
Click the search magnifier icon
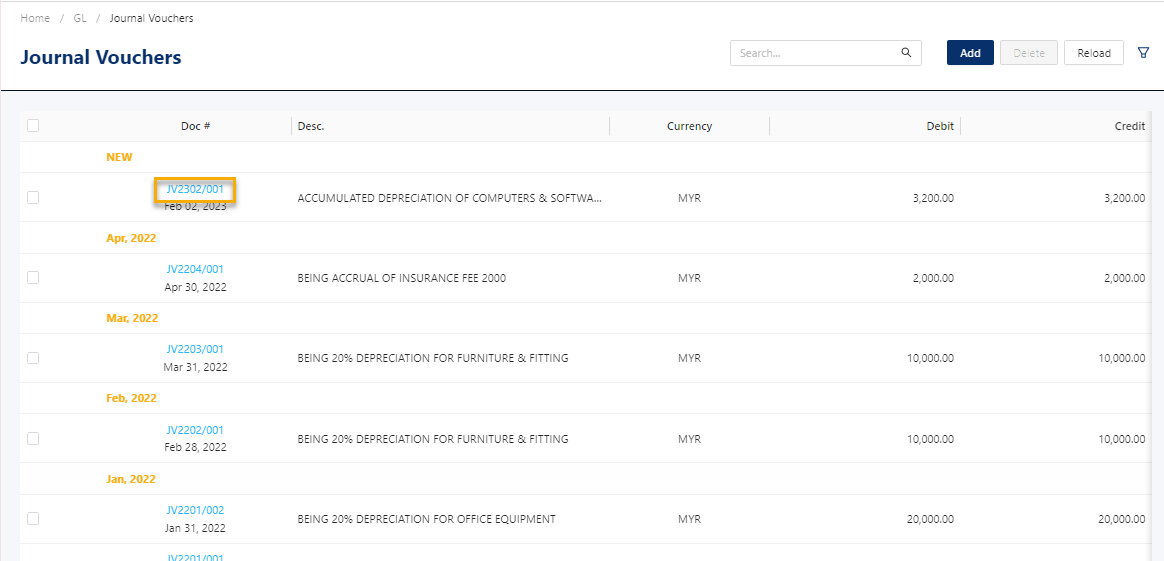(906, 53)
